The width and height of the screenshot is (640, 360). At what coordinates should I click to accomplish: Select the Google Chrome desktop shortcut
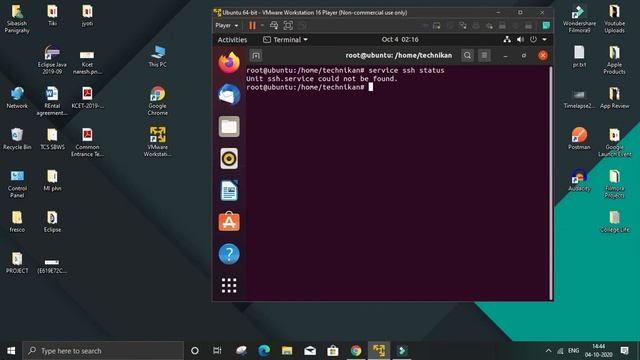pyautogui.click(x=158, y=101)
